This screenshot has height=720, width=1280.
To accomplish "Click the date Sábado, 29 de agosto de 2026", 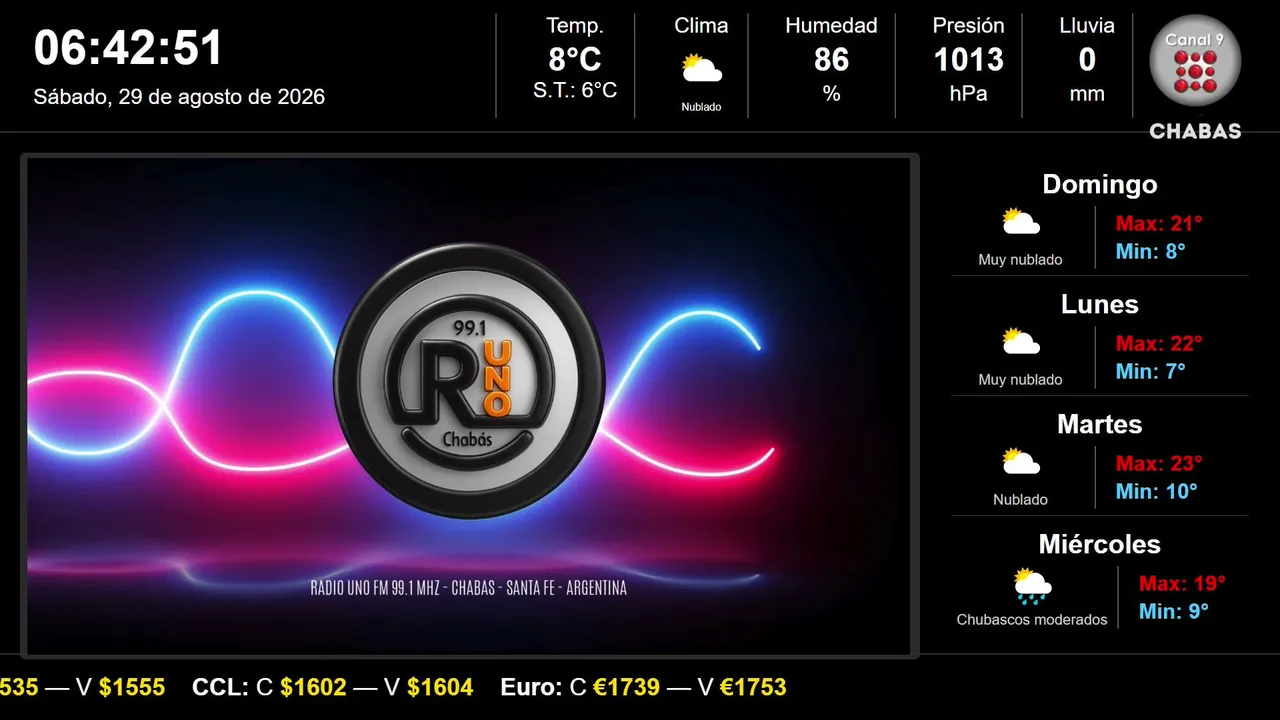I will (x=179, y=97).
